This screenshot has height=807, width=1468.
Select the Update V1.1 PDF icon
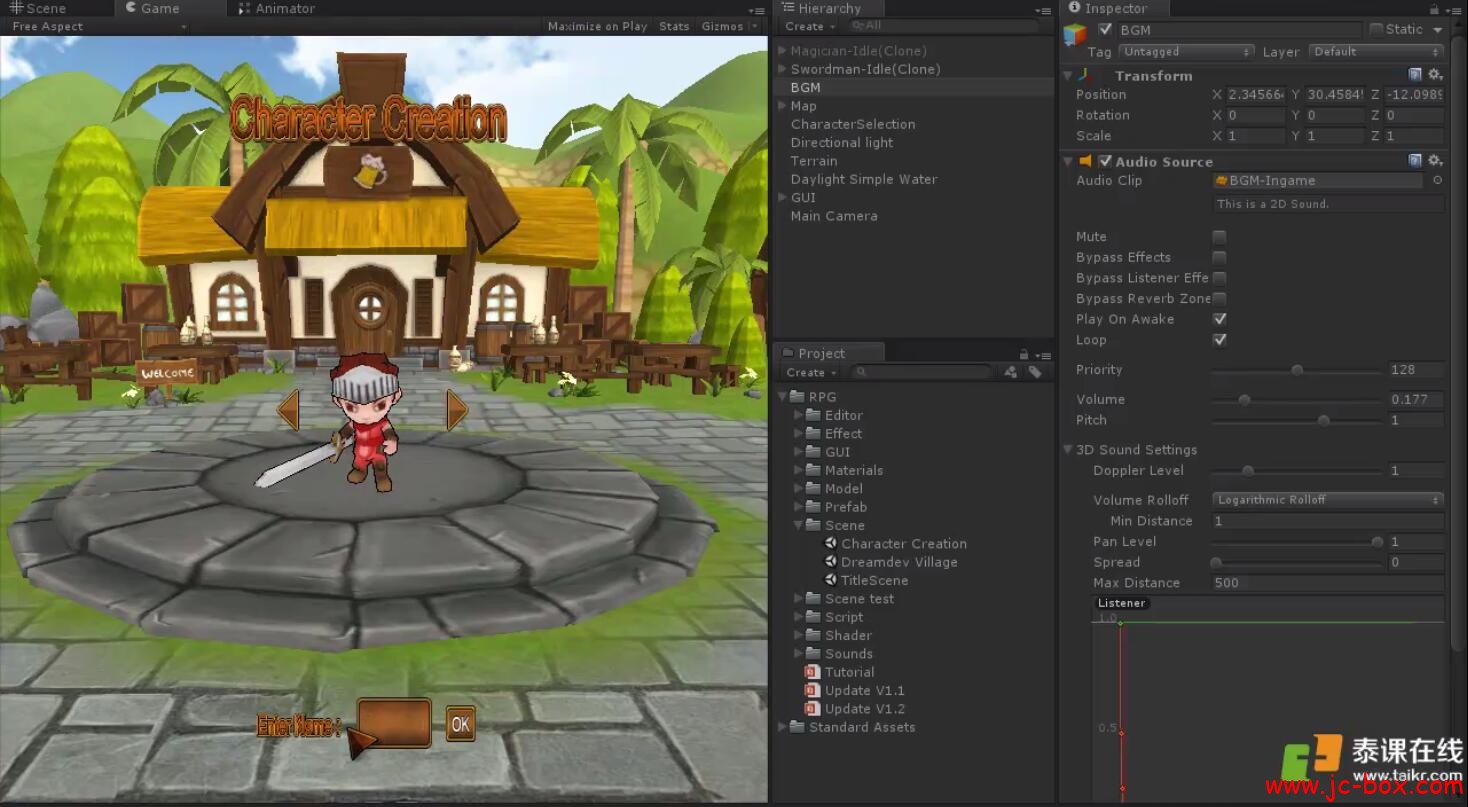point(812,690)
